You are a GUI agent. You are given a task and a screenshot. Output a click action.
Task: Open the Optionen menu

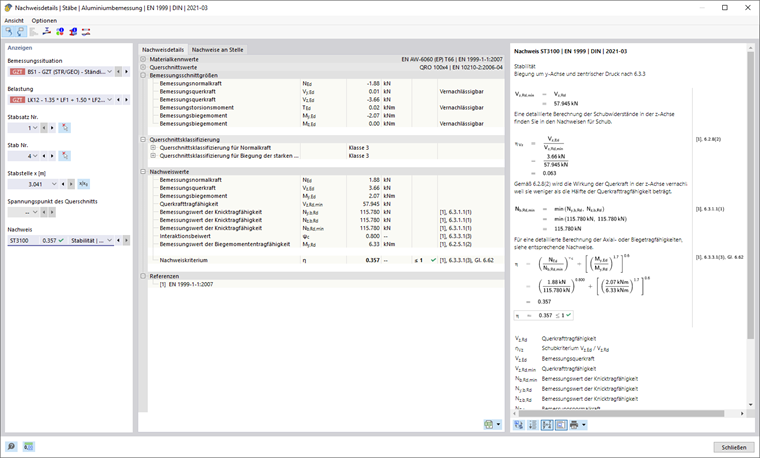(x=44, y=21)
